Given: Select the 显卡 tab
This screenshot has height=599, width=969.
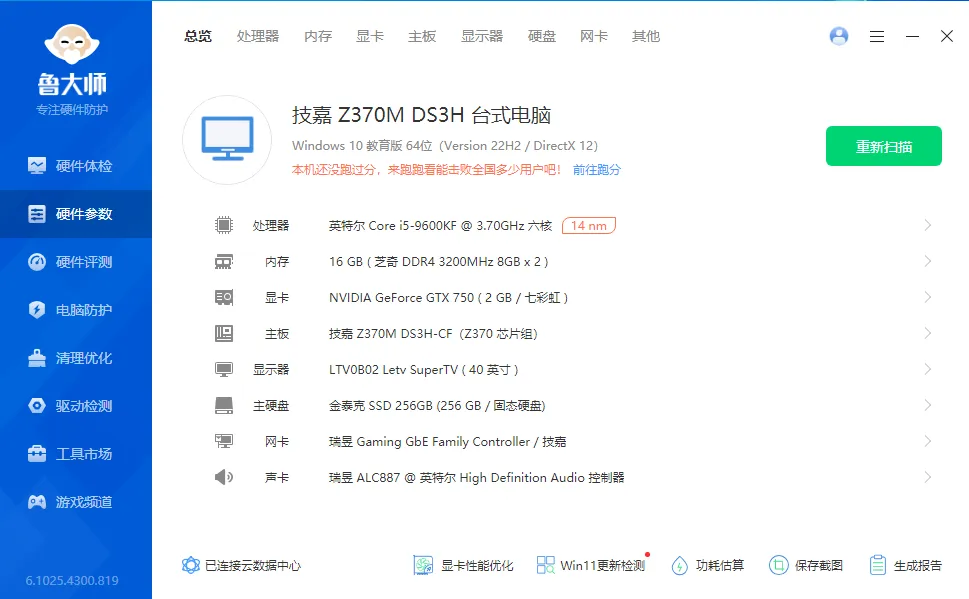Looking at the screenshot, I should pos(370,36).
